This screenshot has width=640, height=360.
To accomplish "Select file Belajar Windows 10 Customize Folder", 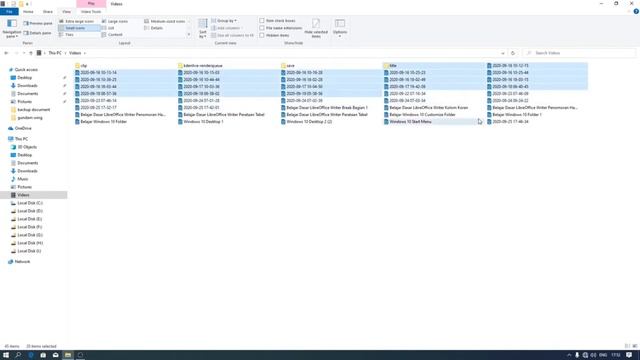I will click(x=420, y=115).
